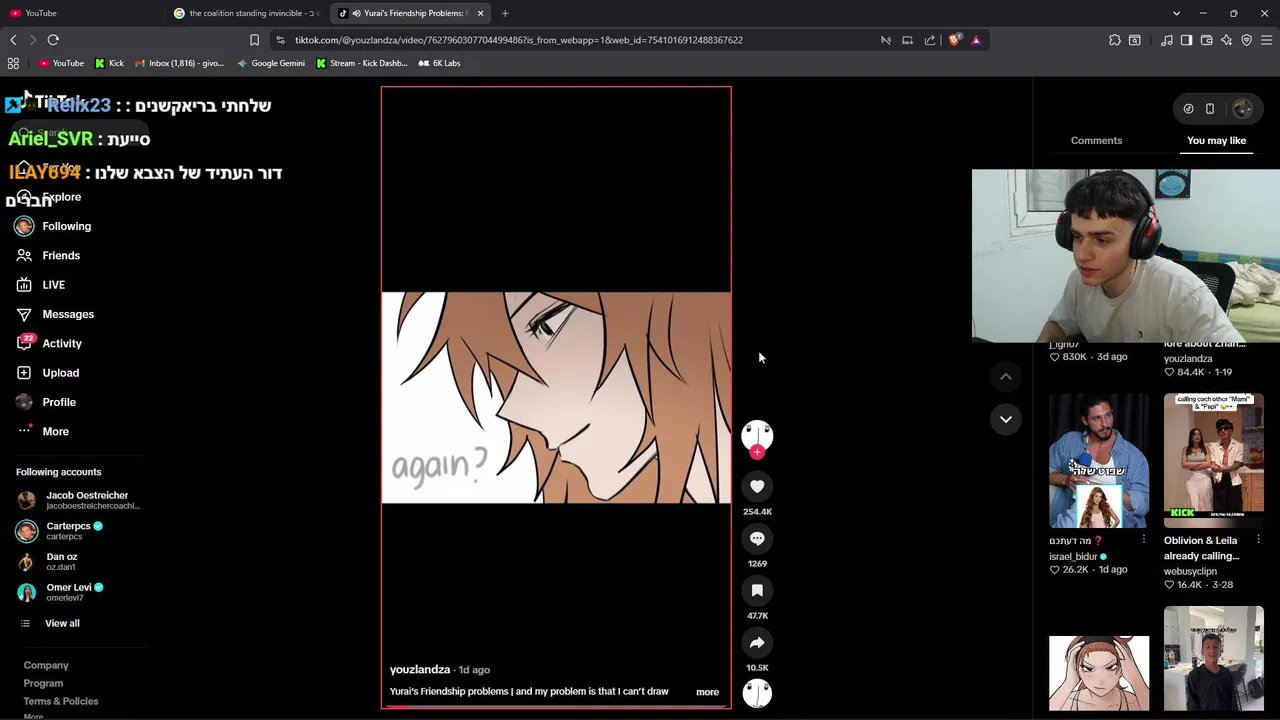Open the Brave VPN shield icon
Screen dimensions: 1280x720
point(1246,40)
